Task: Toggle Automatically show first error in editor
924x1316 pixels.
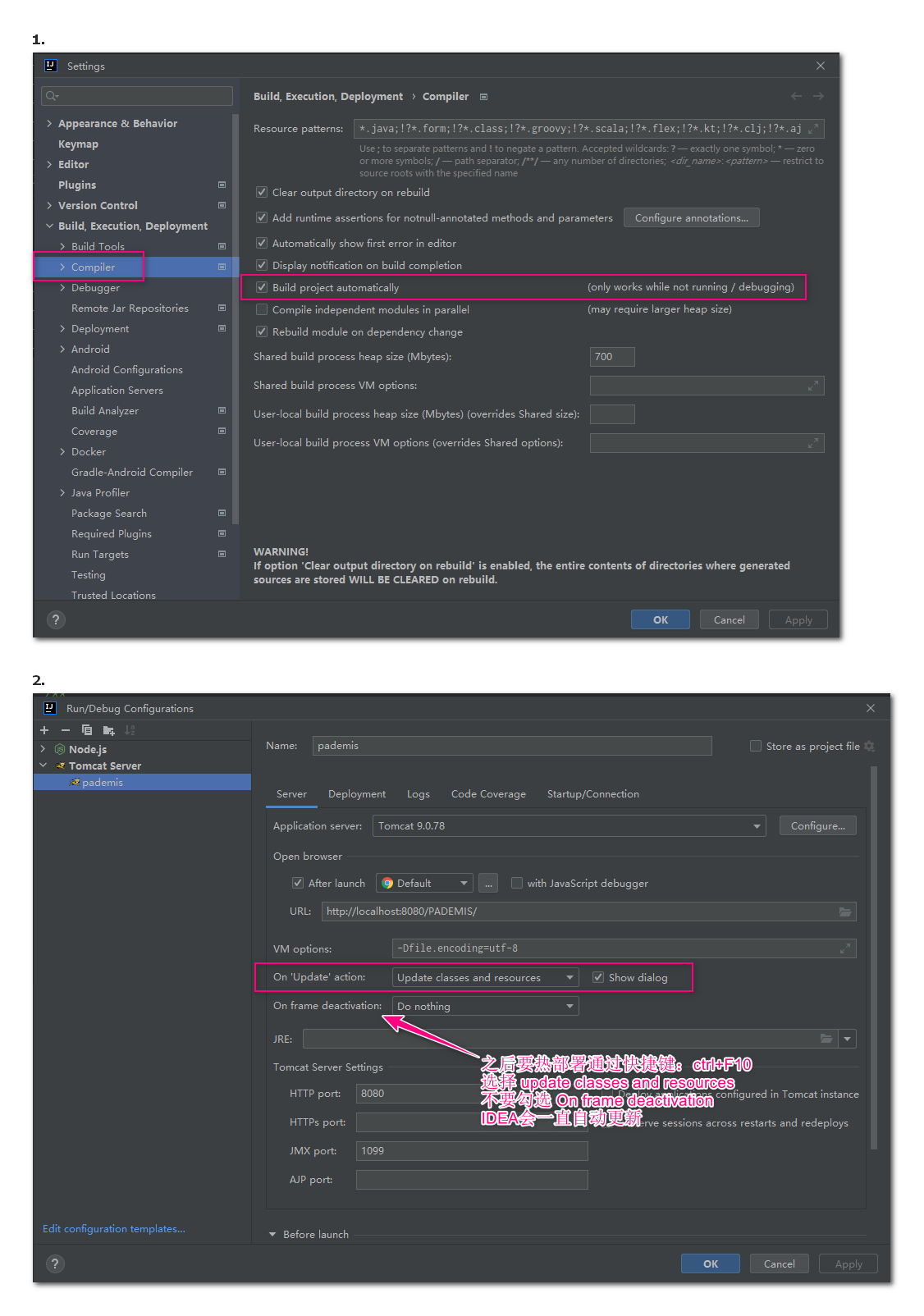Action: coord(262,243)
